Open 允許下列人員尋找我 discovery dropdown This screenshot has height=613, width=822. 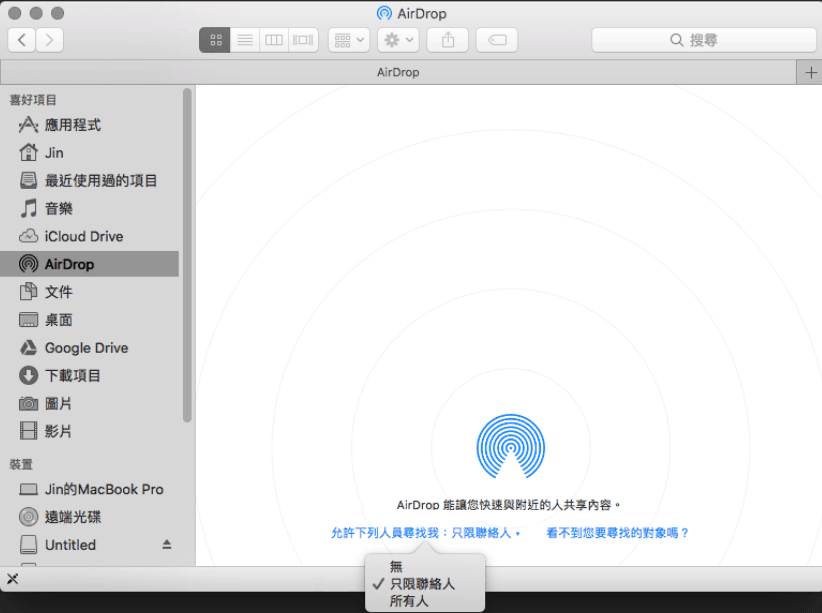(x=426, y=533)
